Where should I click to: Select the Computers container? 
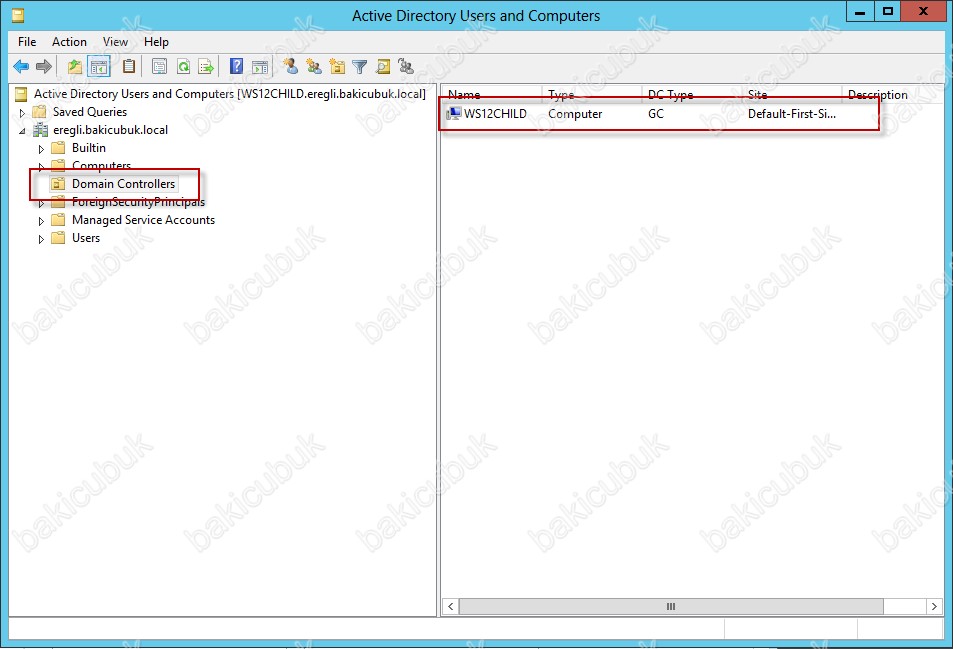[101, 165]
